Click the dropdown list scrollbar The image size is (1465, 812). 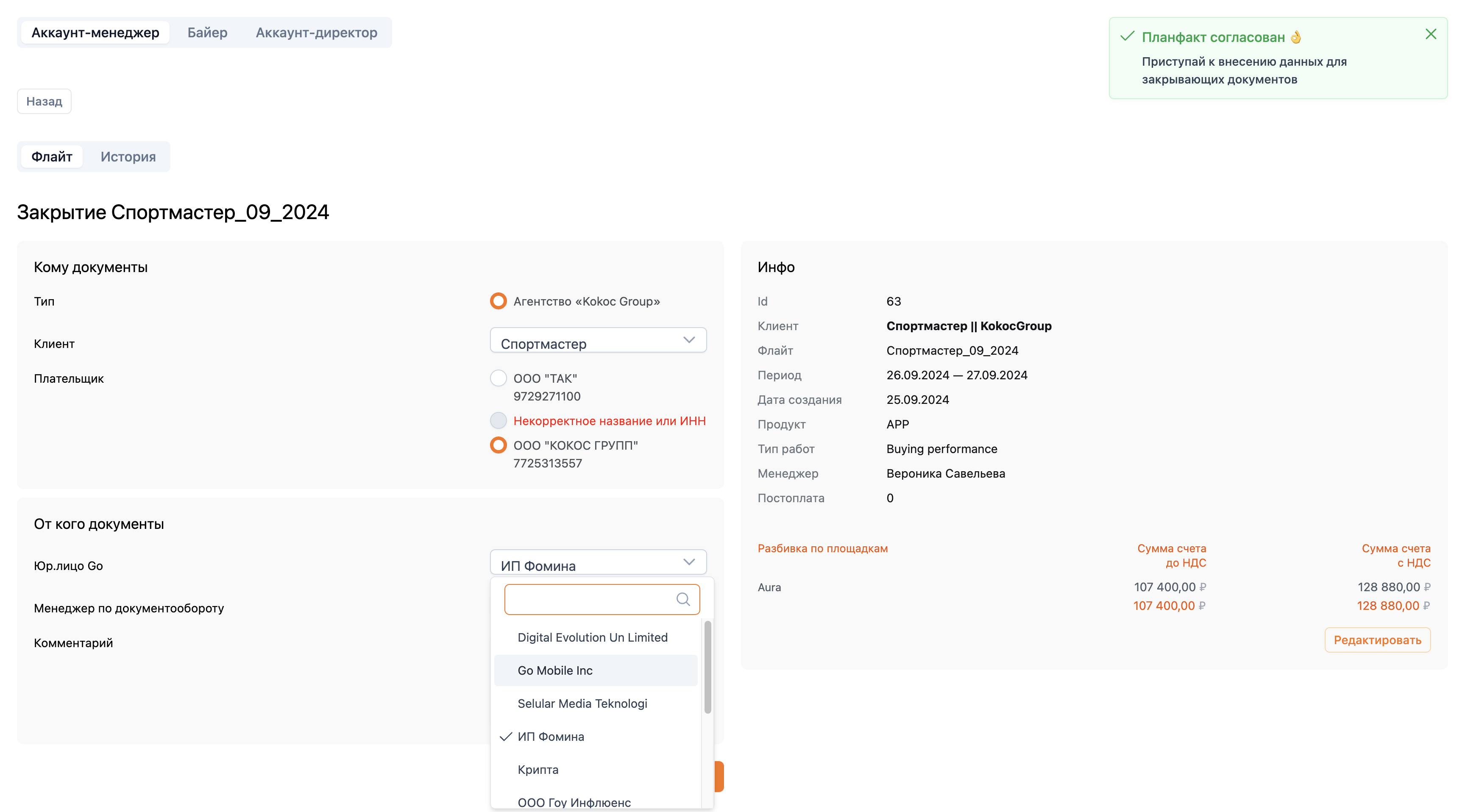pos(707,667)
